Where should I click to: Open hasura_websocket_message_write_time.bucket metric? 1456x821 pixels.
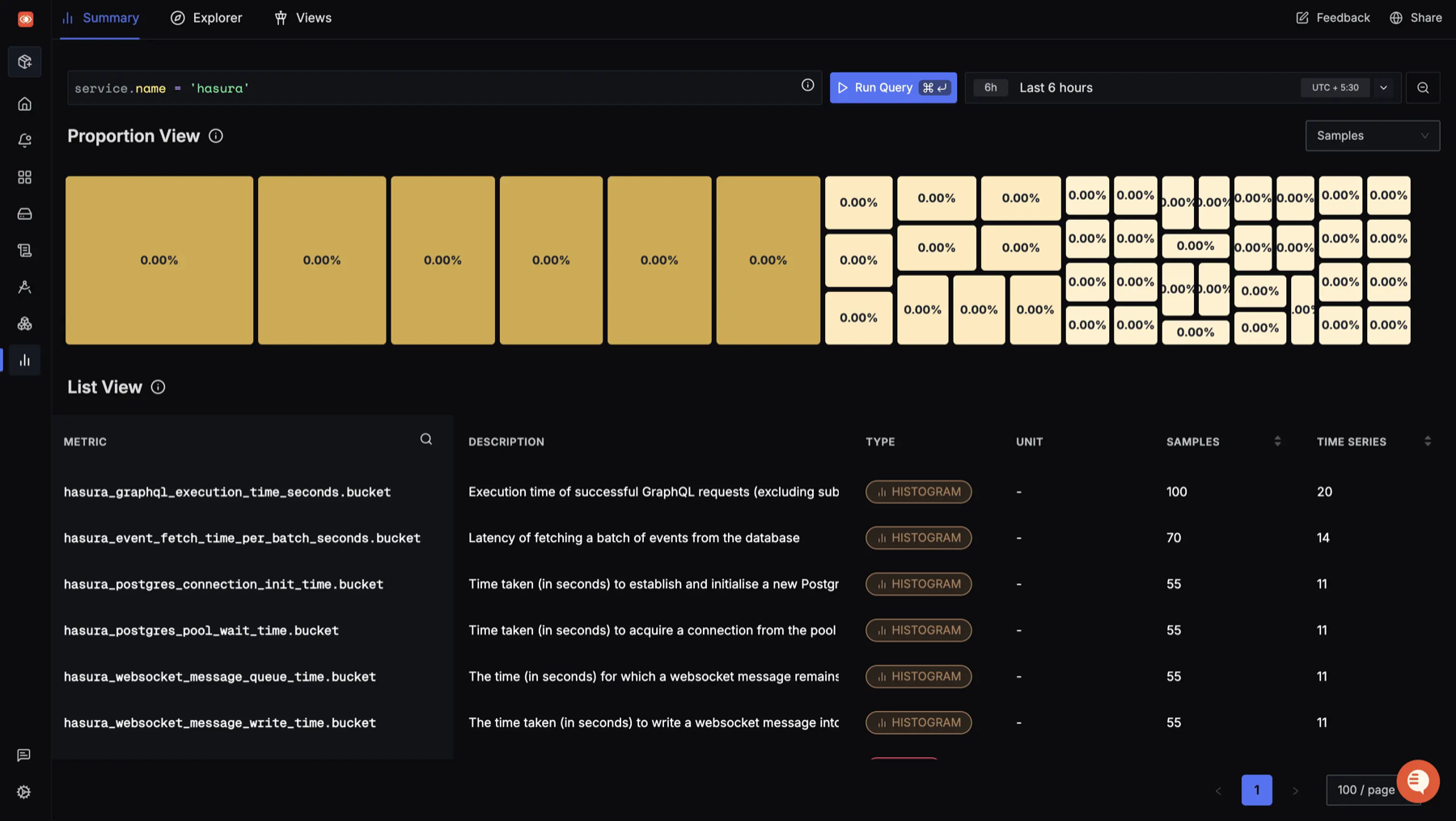(220, 722)
